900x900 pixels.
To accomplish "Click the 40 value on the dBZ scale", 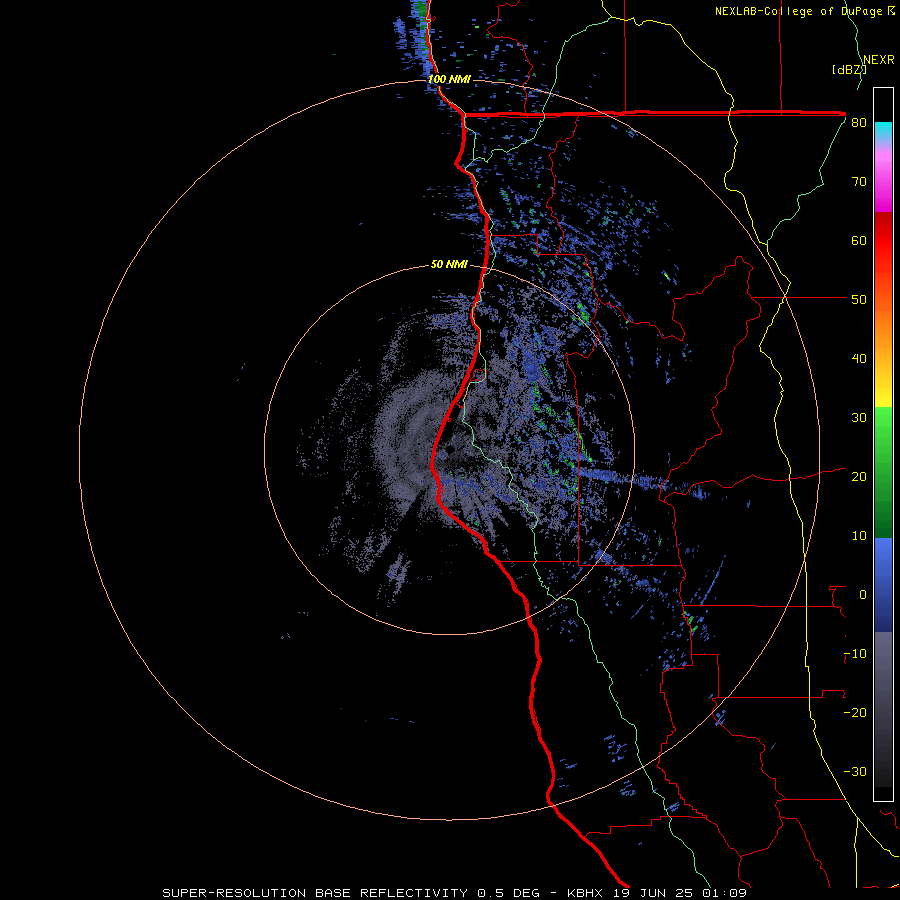I will pyautogui.click(x=859, y=359).
